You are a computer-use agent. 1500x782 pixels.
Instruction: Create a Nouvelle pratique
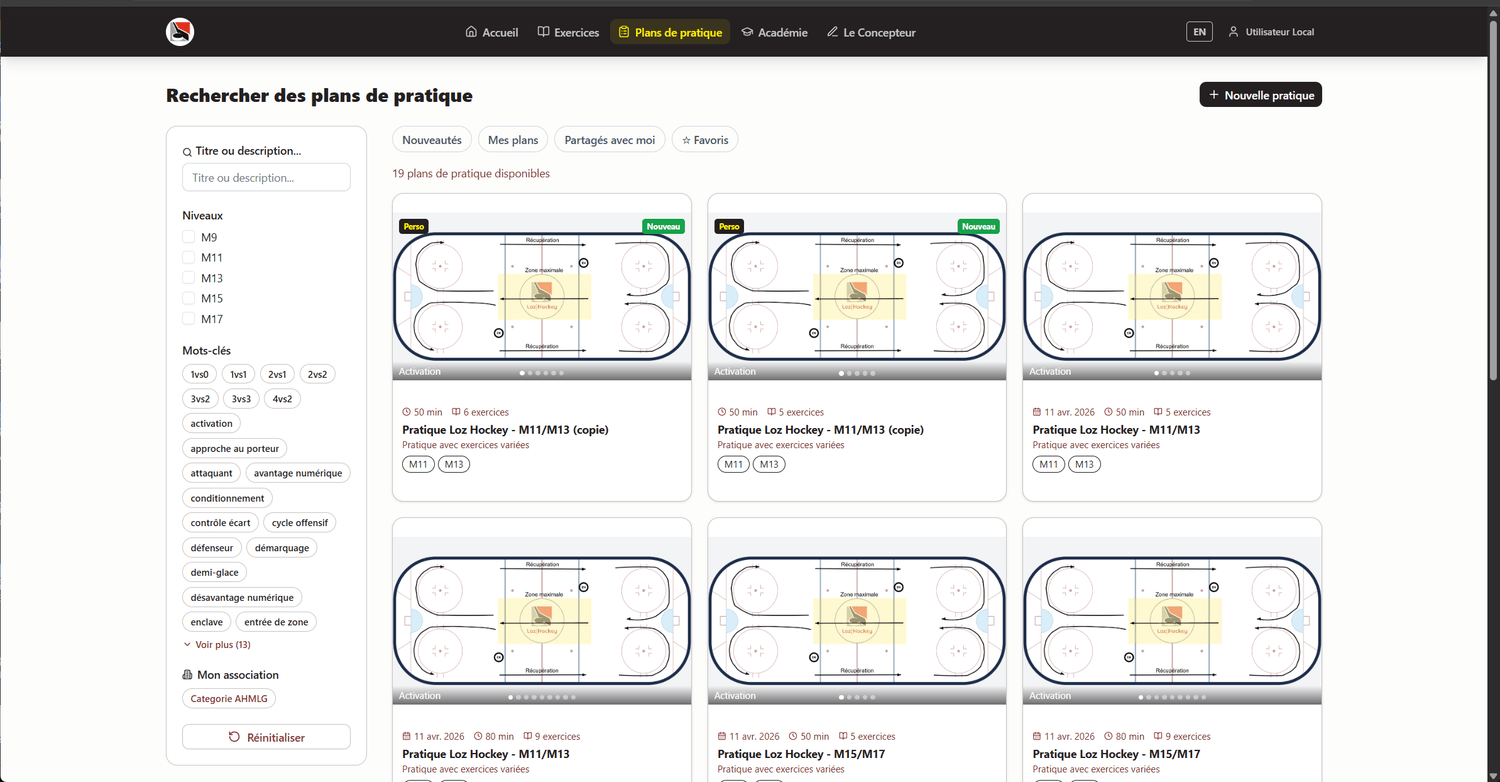[x=1260, y=95]
